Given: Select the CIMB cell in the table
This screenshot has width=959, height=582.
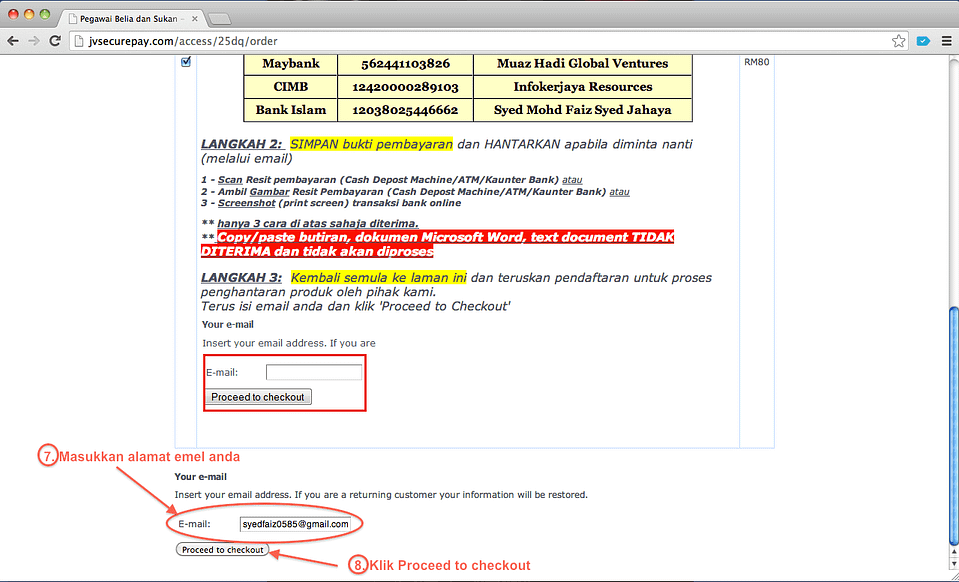Looking at the screenshot, I should pos(291,87).
